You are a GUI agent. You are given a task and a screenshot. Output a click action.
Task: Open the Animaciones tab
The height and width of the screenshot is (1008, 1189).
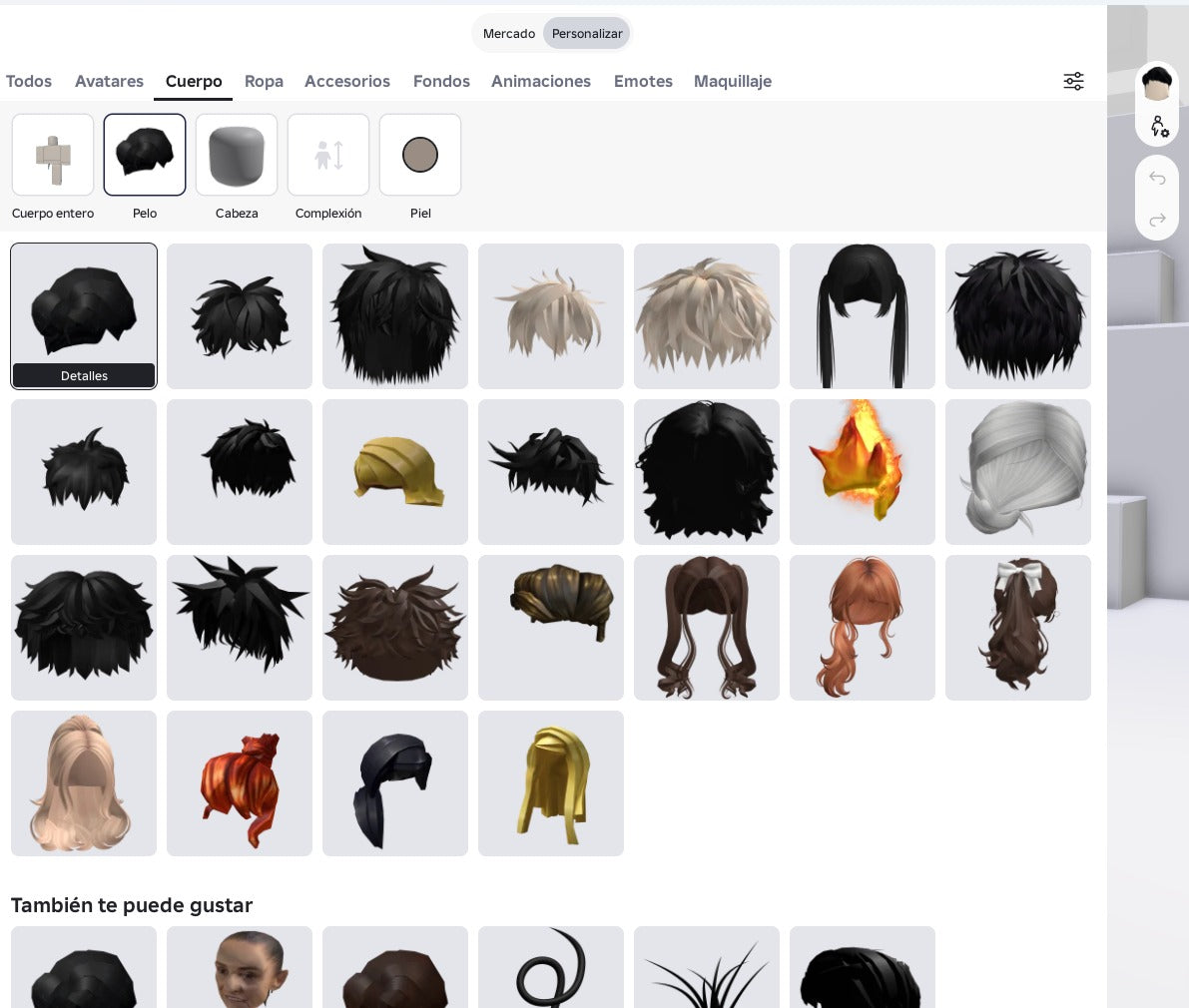pyautogui.click(x=541, y=81)
